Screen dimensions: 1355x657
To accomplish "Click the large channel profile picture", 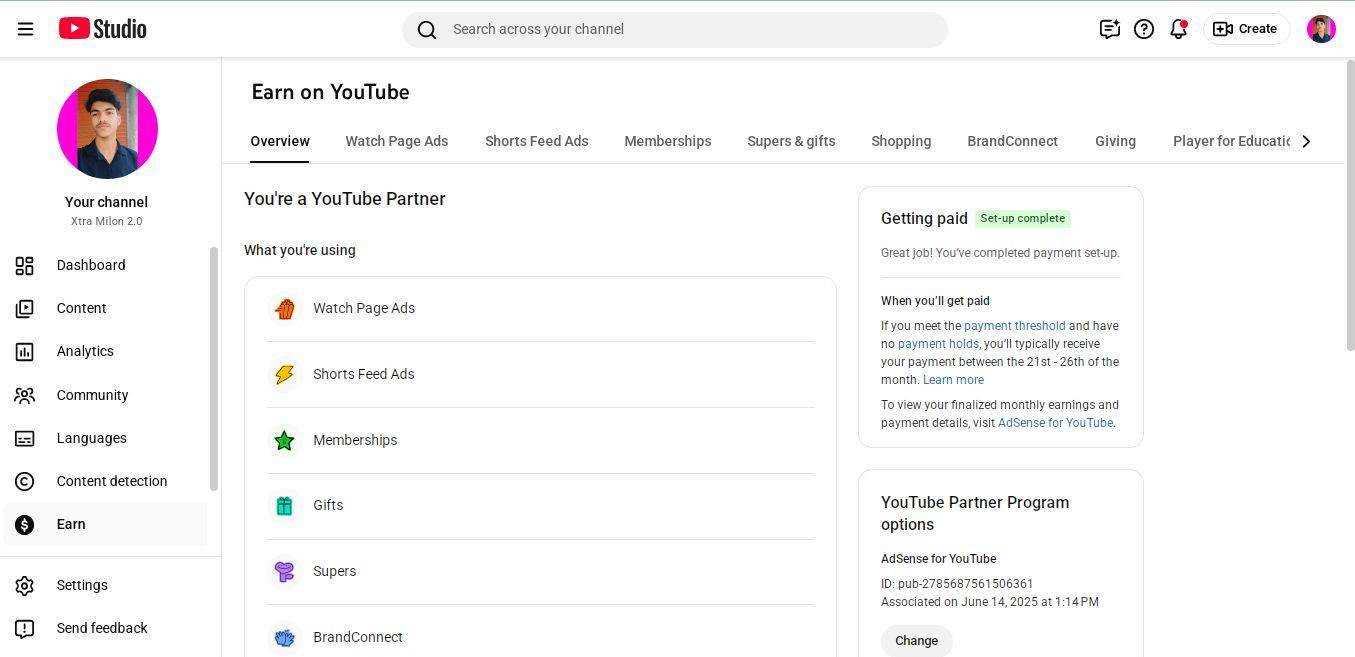I will (107, 129).
